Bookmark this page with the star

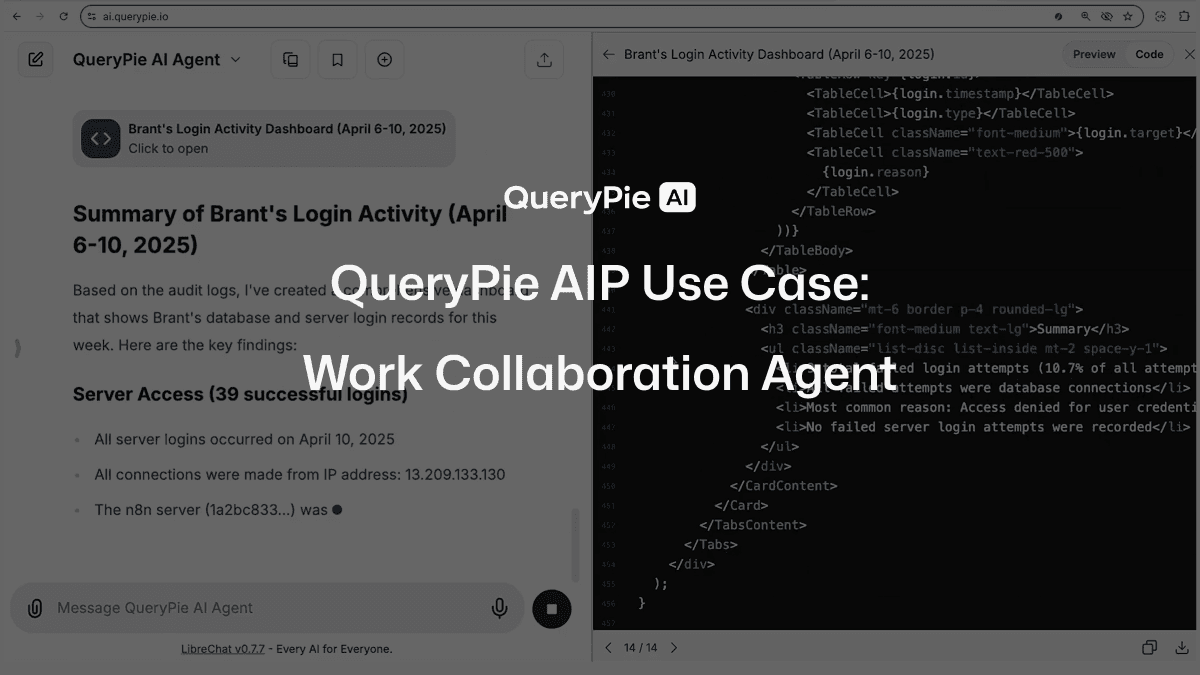[1128, 17]
